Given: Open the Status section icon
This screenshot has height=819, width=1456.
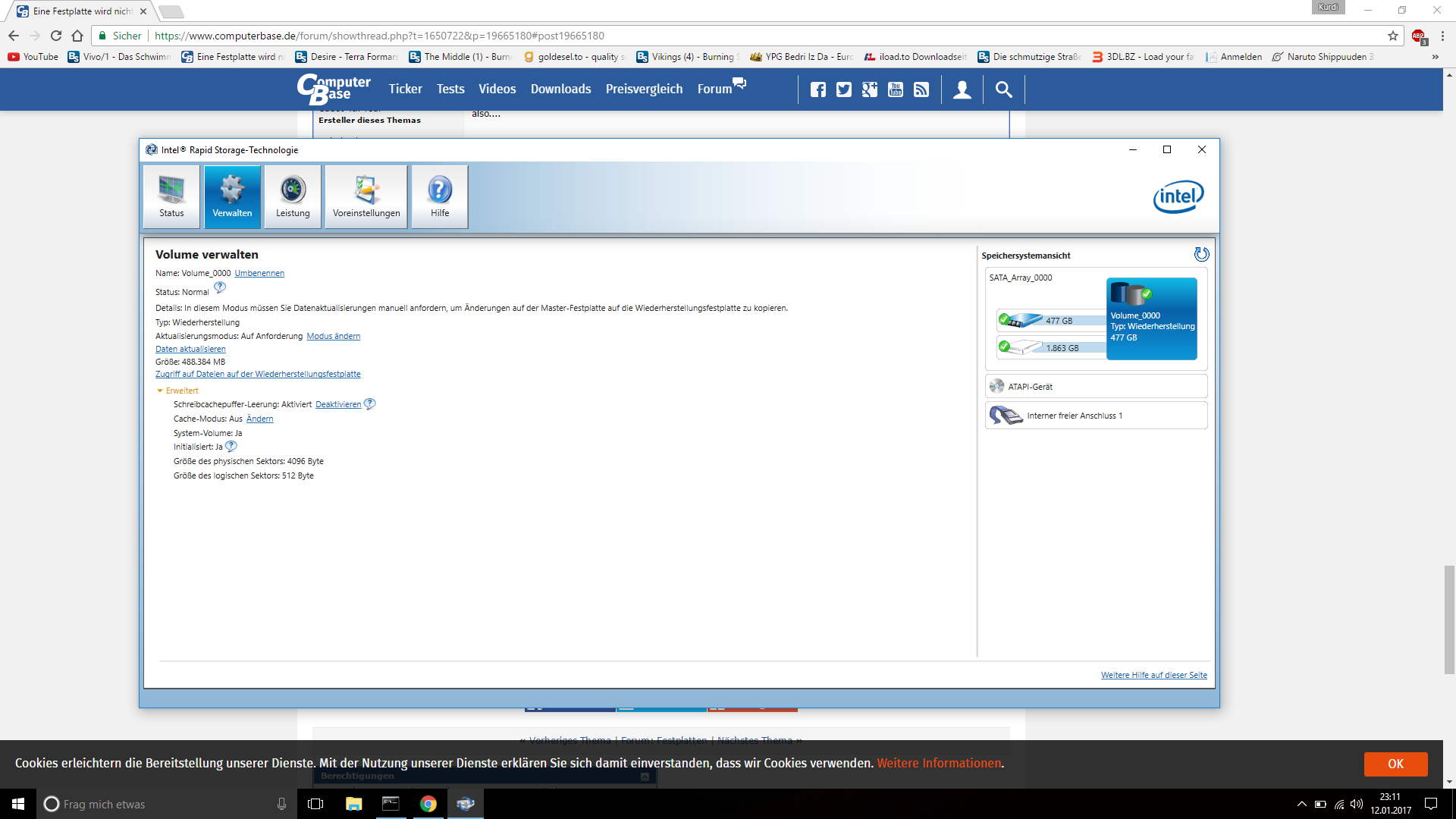Looking at the screenshot, I should click(x=171, y=196).
